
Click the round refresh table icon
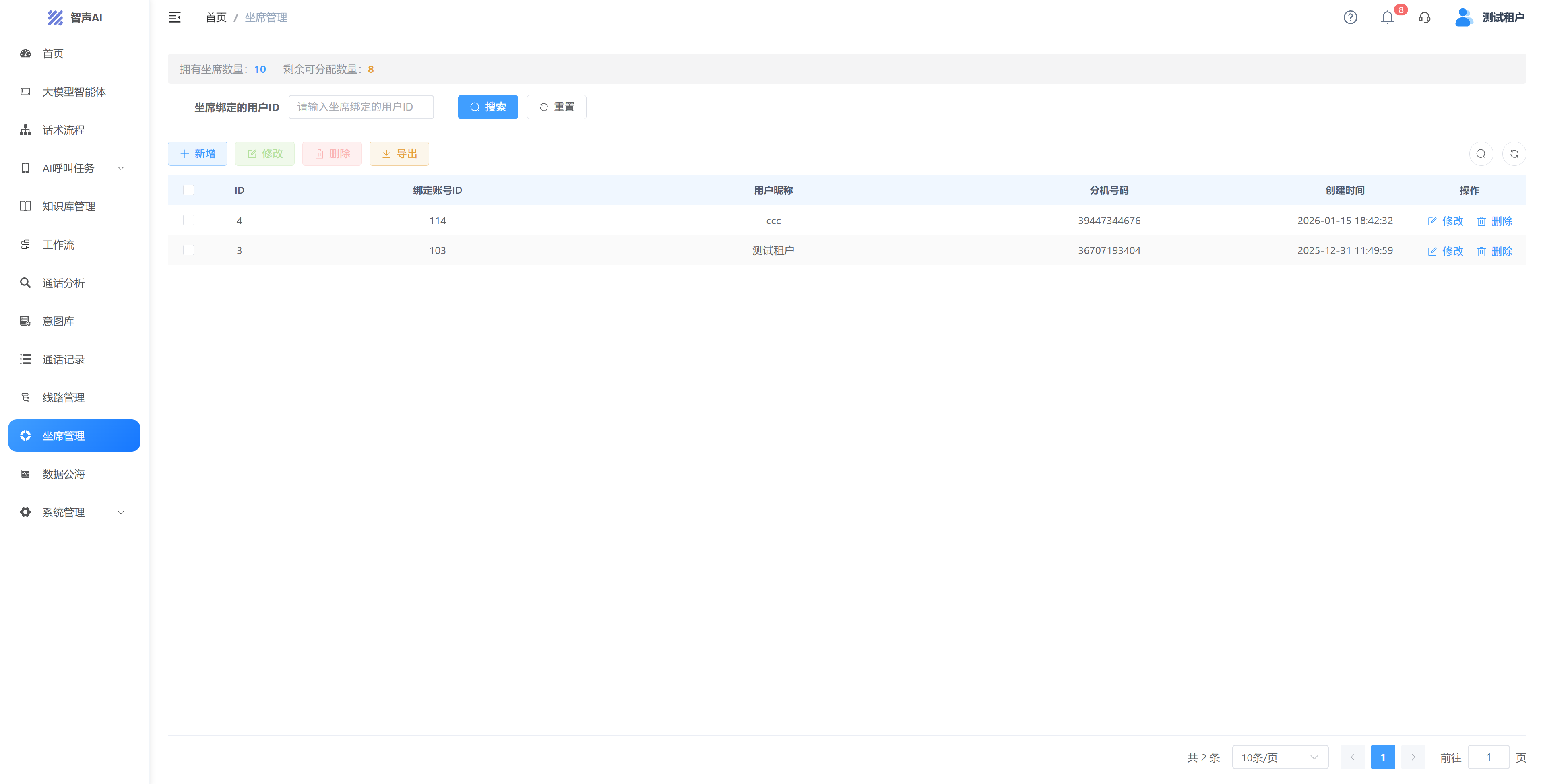pyautogui.click(x=1514, y=154)
